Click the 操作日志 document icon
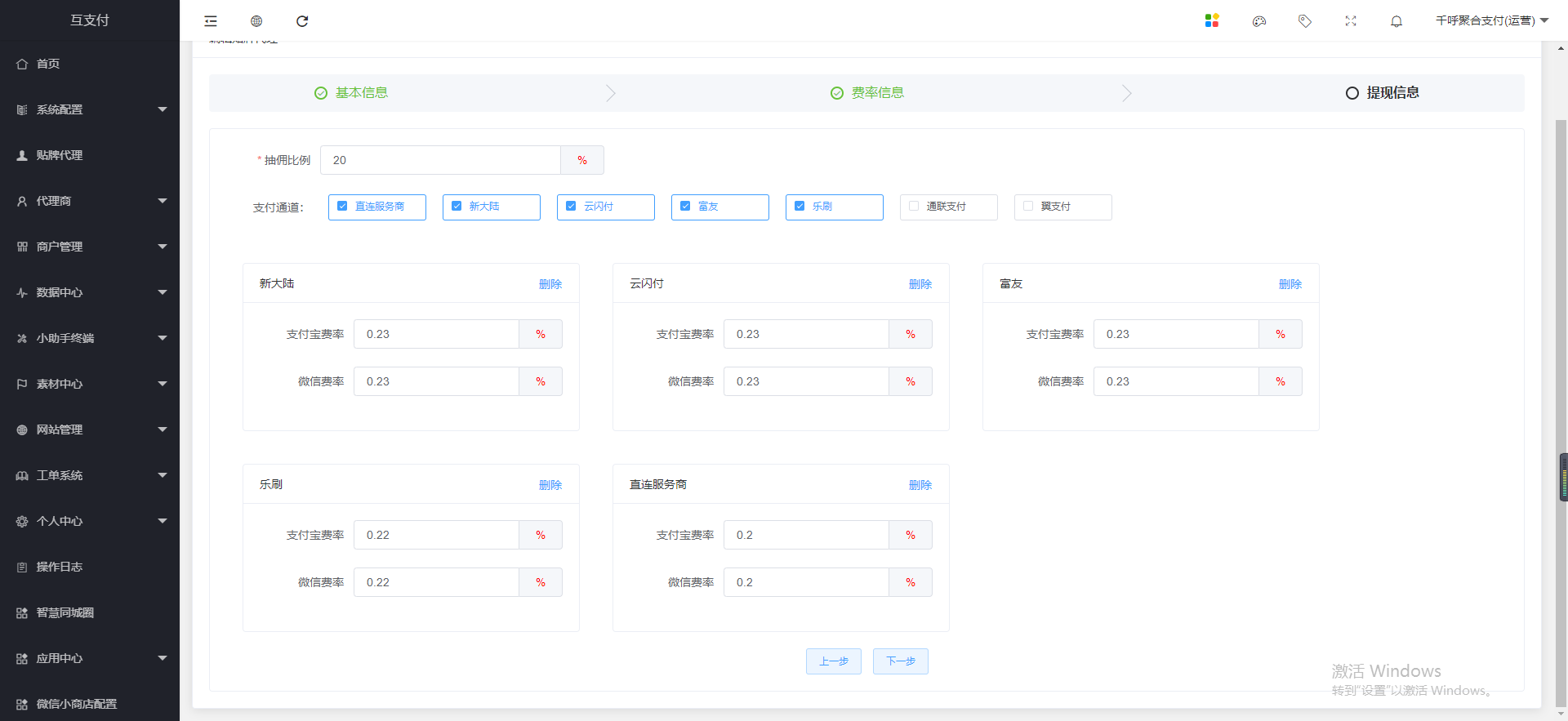This screenshot has height=721, width=1568. (22, 567)
